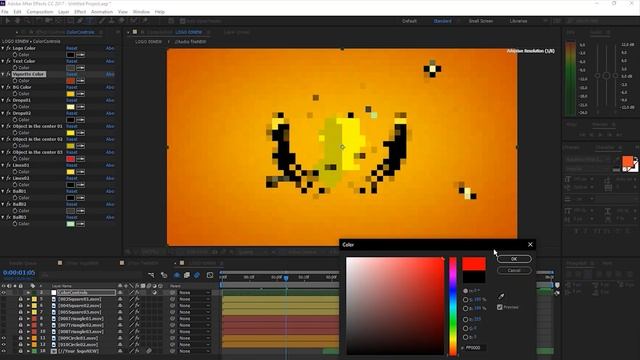640x360 pixels.
Task: Click parent pick whip for Your logo layer
Action: point(172,351)
